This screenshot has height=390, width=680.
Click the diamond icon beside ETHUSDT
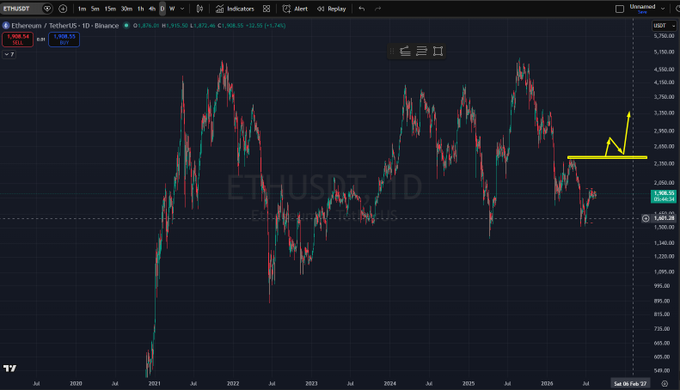(47, 9)
